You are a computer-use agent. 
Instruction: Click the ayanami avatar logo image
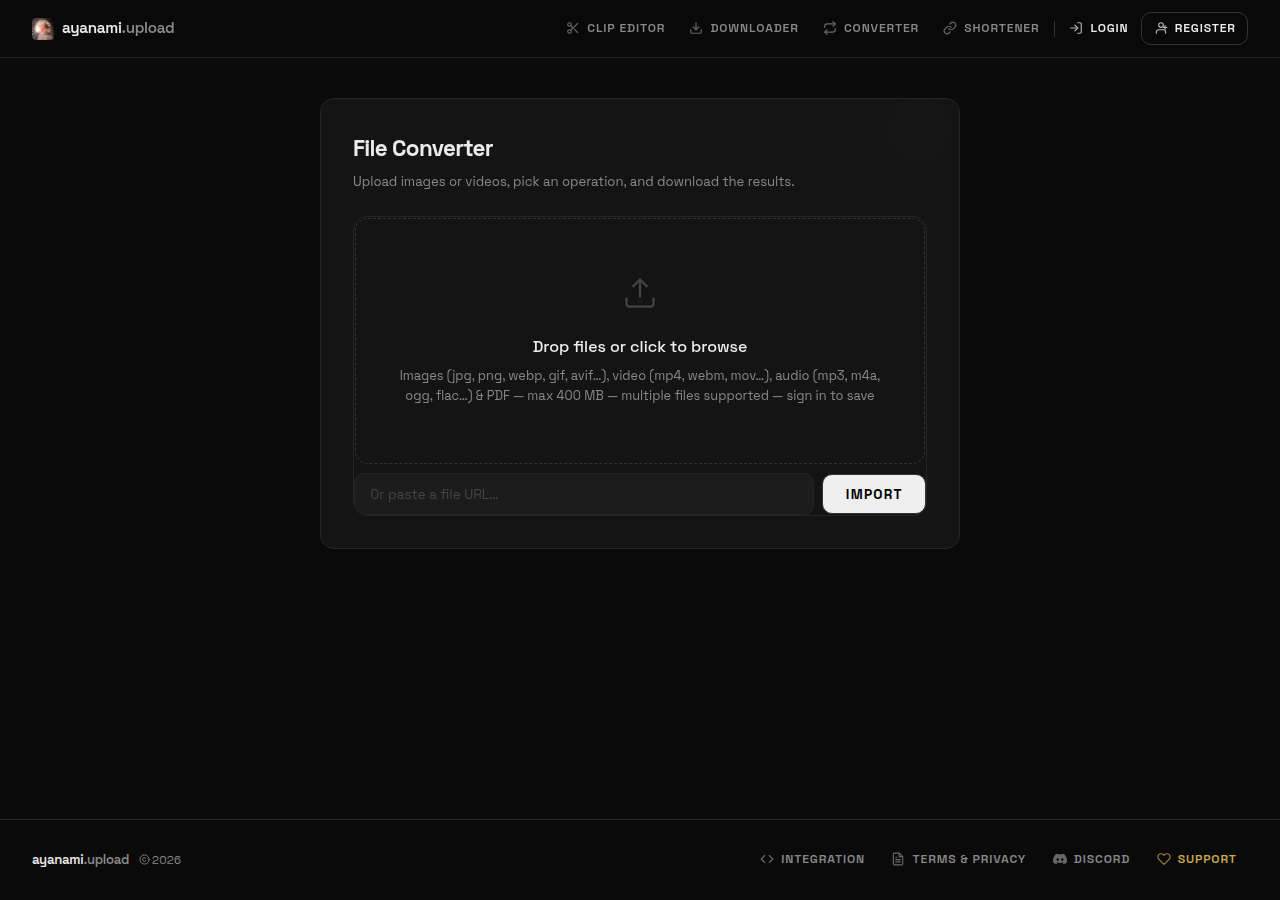[42, 29]
